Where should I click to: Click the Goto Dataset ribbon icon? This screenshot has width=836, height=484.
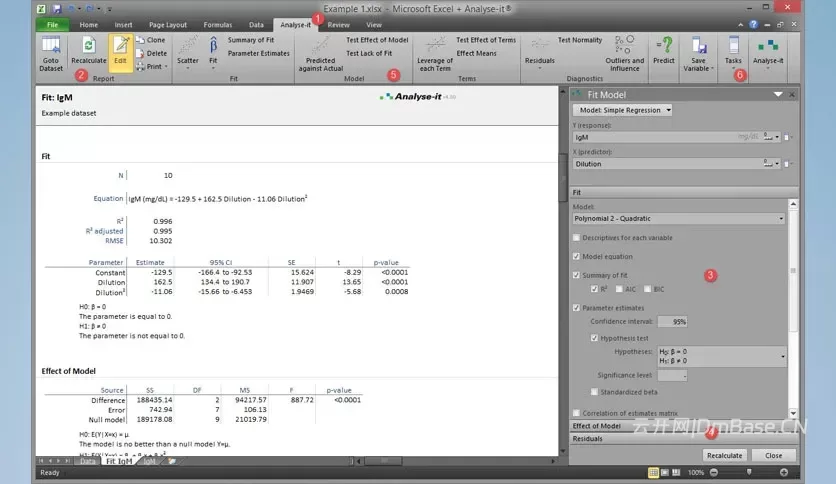[51, 53]
